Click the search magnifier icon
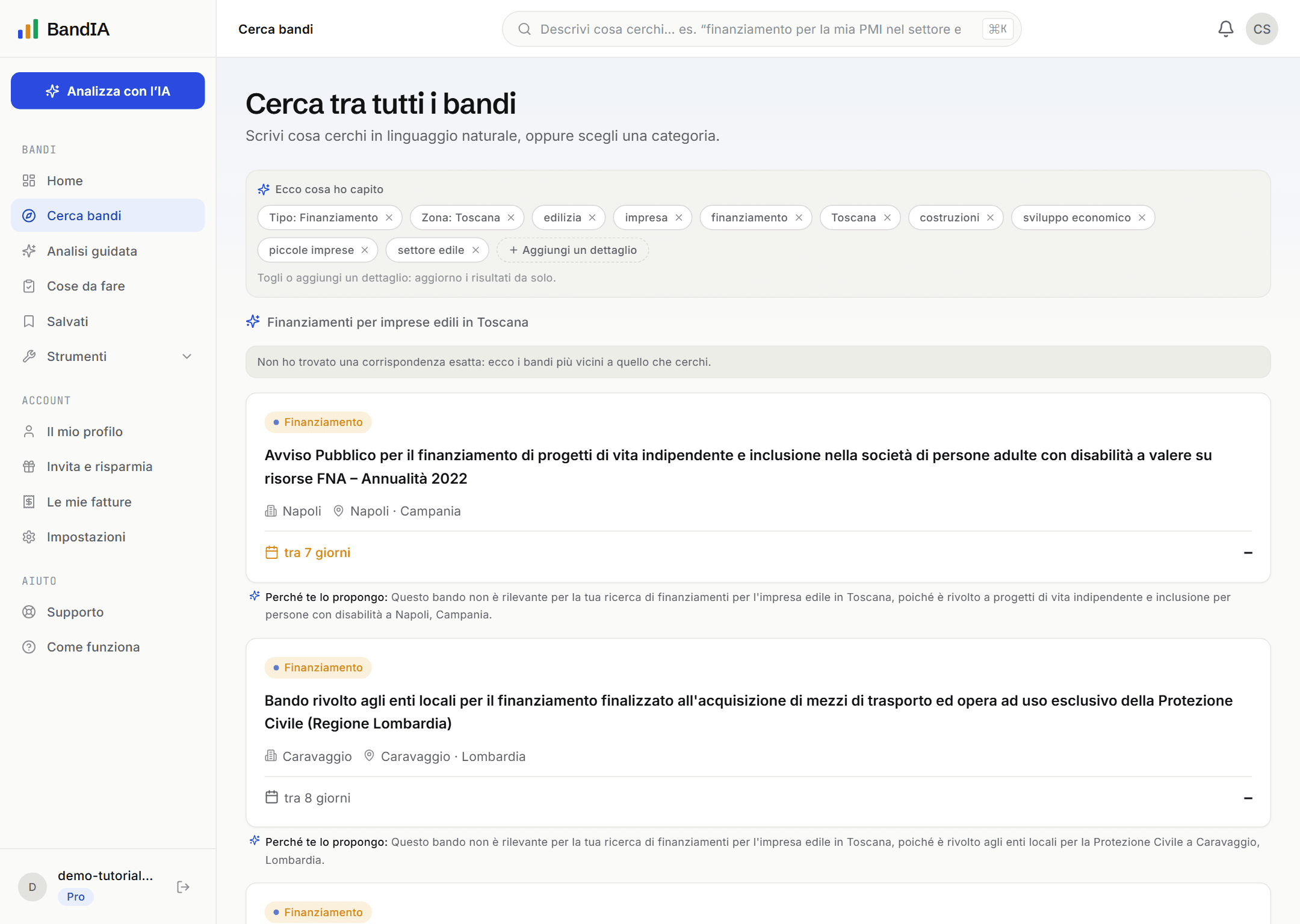Screen dimensions: 1300x924 point(524,29)
